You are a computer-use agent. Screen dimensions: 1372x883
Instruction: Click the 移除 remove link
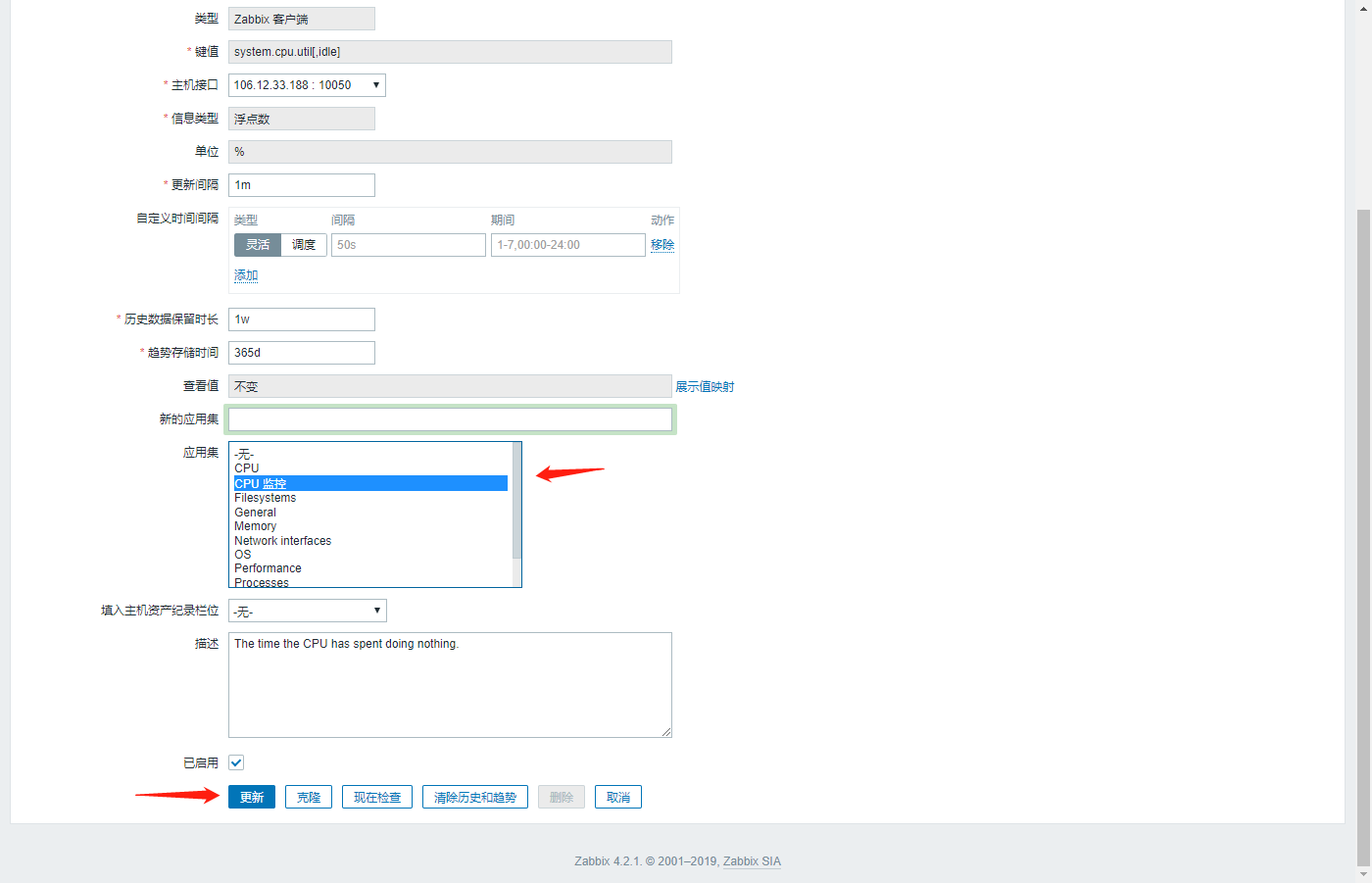[662, 245]
